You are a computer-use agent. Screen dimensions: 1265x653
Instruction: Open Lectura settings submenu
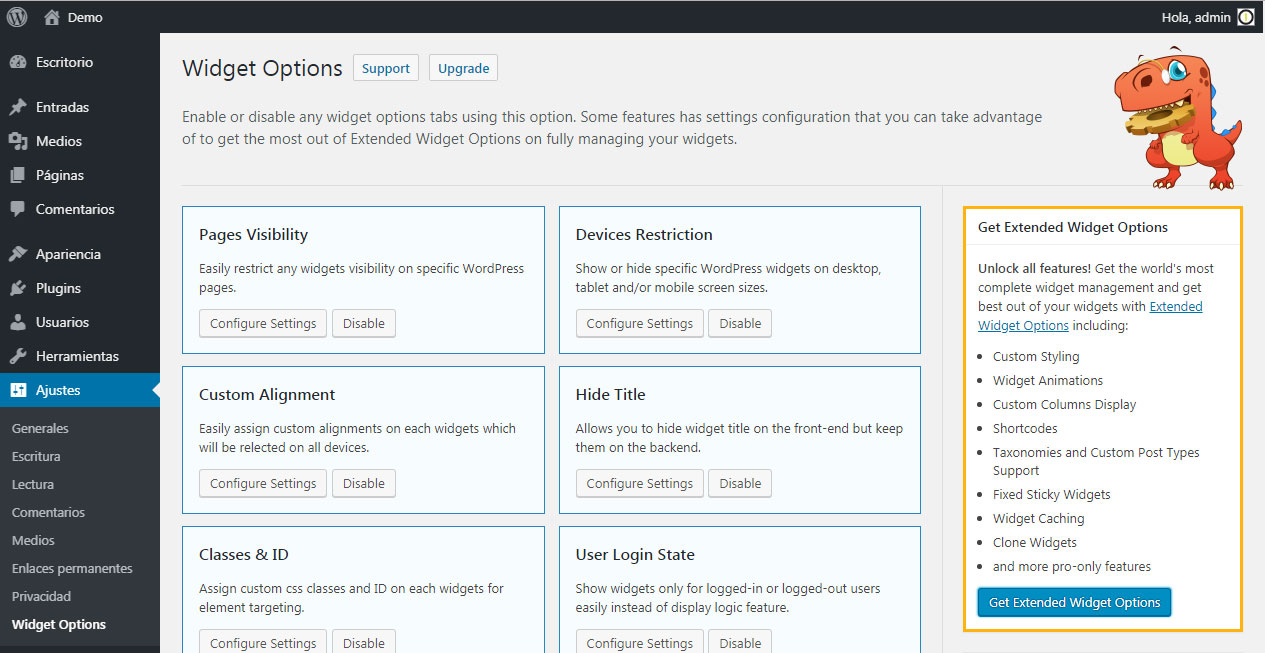click(x=33, y=484)
